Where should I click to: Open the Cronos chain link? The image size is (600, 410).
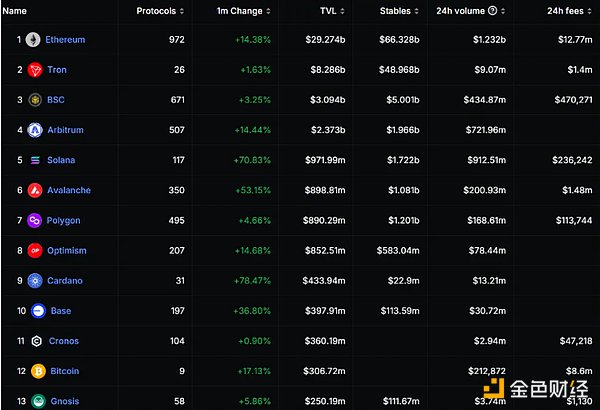(63, 341)
